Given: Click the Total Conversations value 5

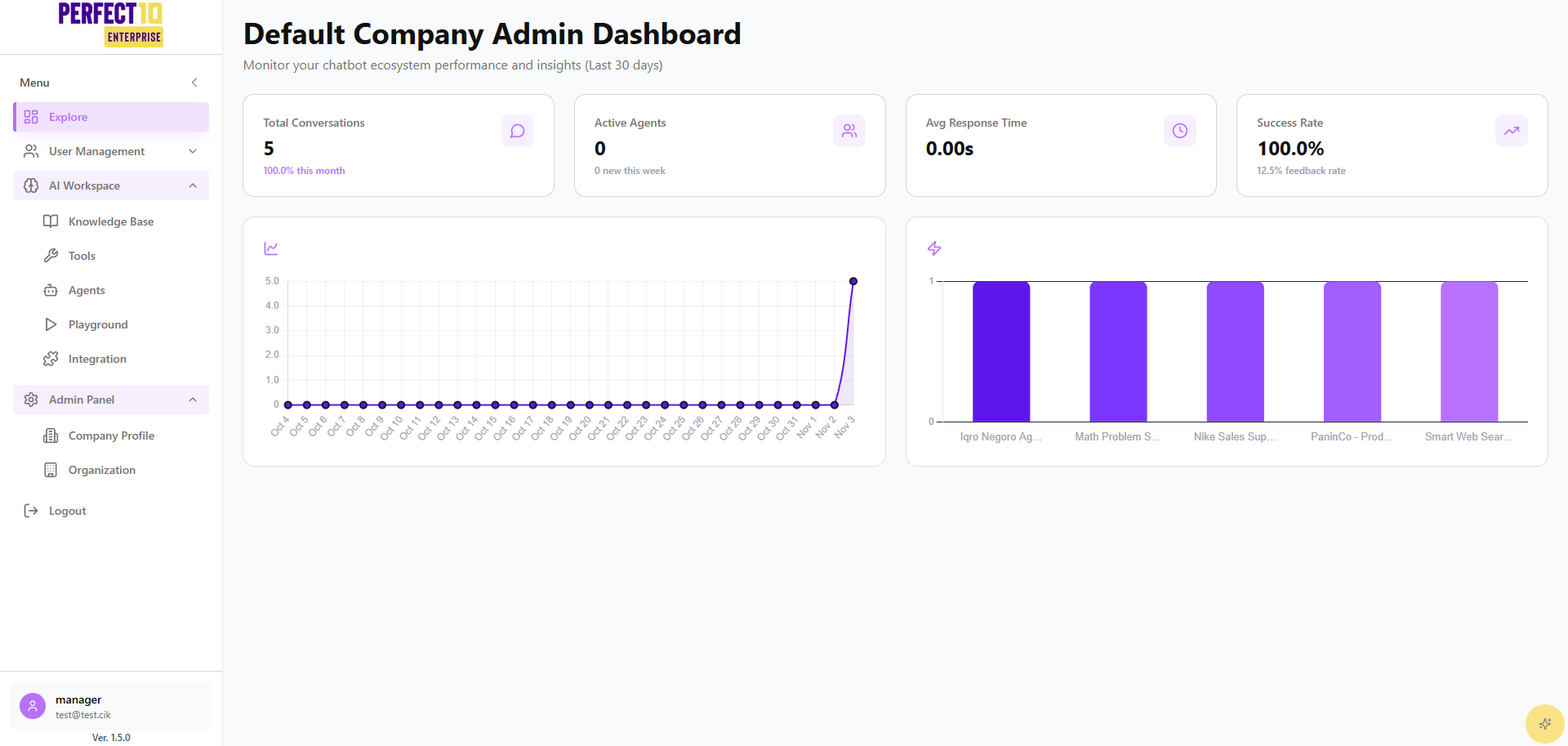Looking at the screenshot, I should 269,149.
